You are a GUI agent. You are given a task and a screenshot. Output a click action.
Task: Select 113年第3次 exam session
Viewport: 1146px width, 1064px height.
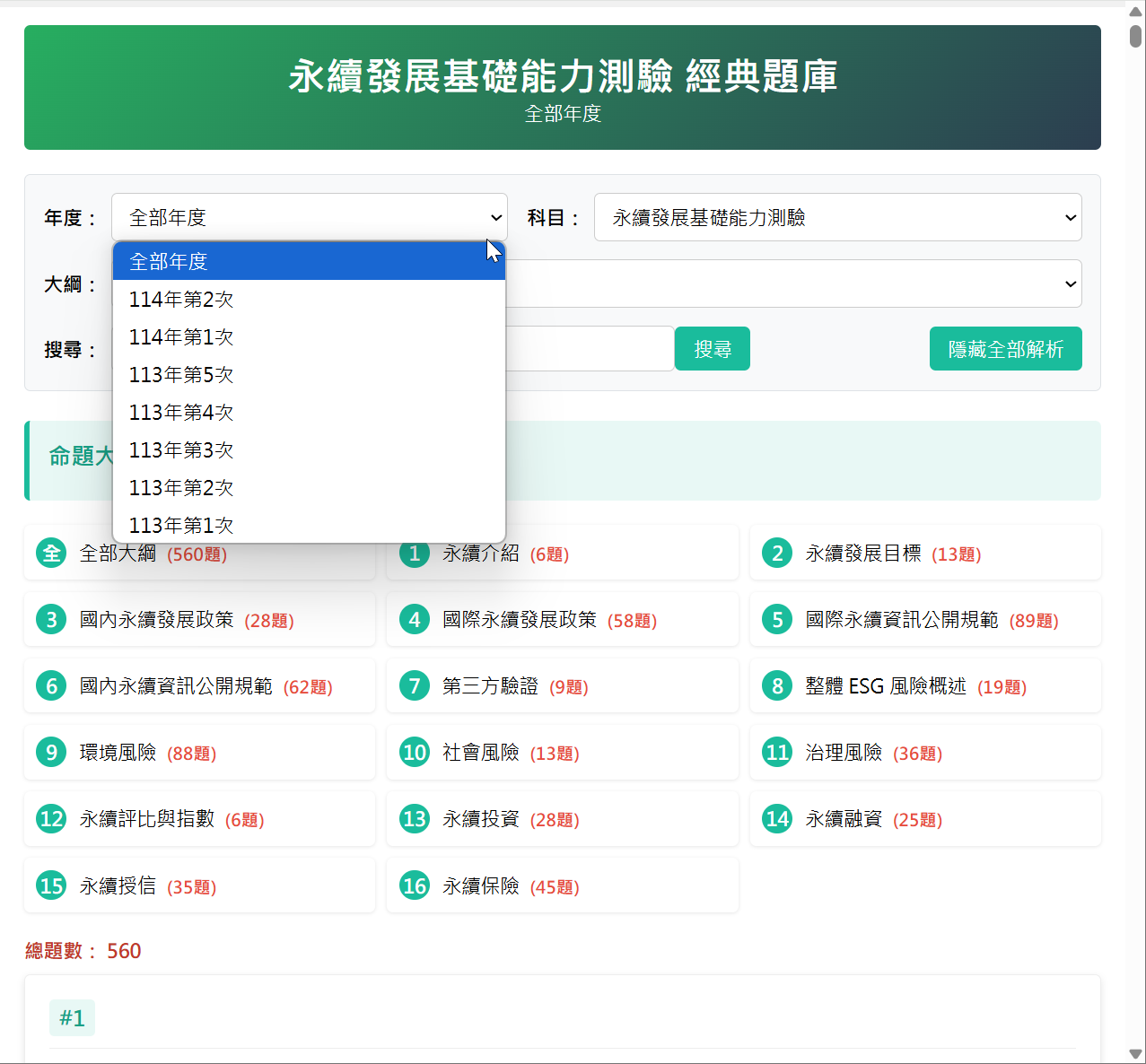pos(309,449)
